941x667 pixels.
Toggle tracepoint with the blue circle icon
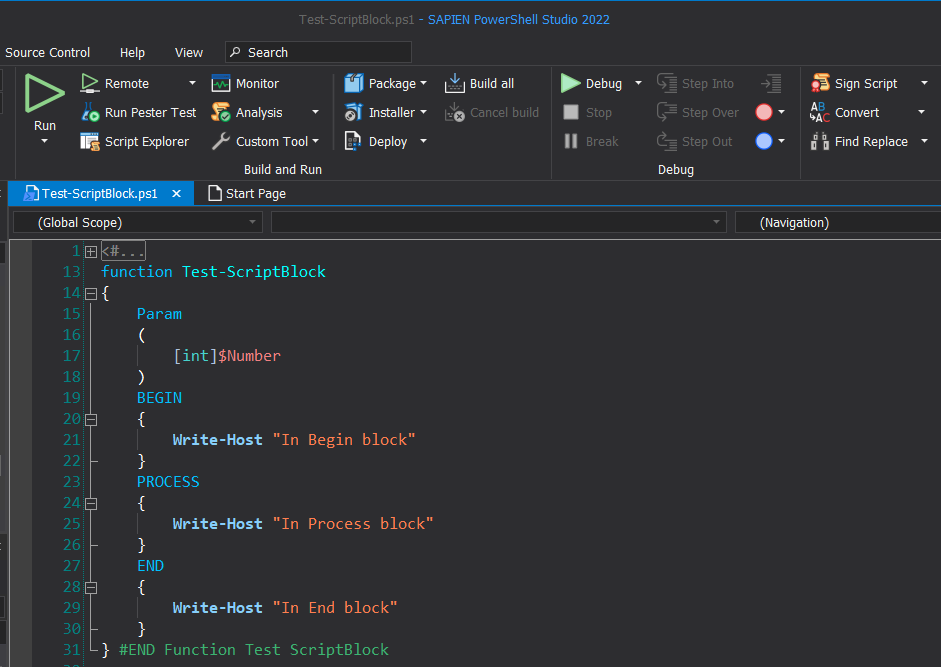764,141
